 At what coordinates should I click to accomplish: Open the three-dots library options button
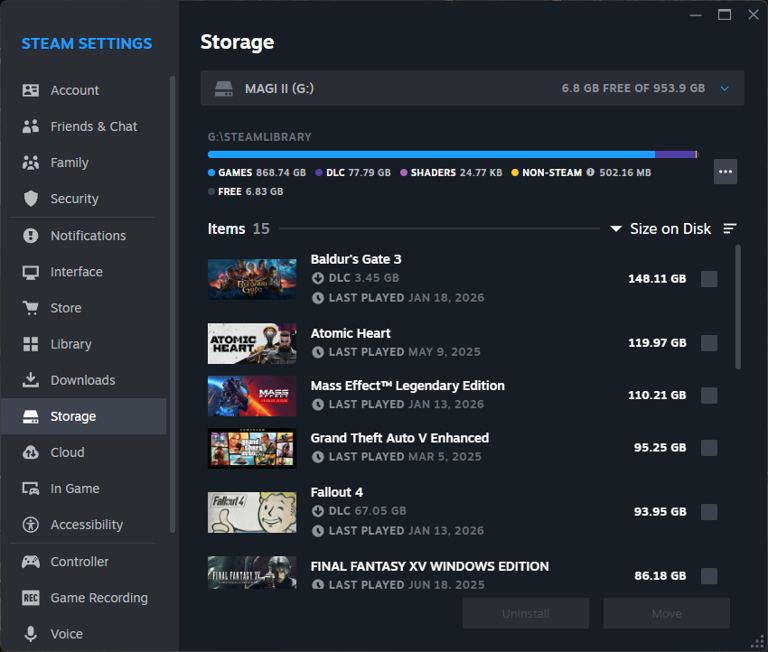(725, 172)
